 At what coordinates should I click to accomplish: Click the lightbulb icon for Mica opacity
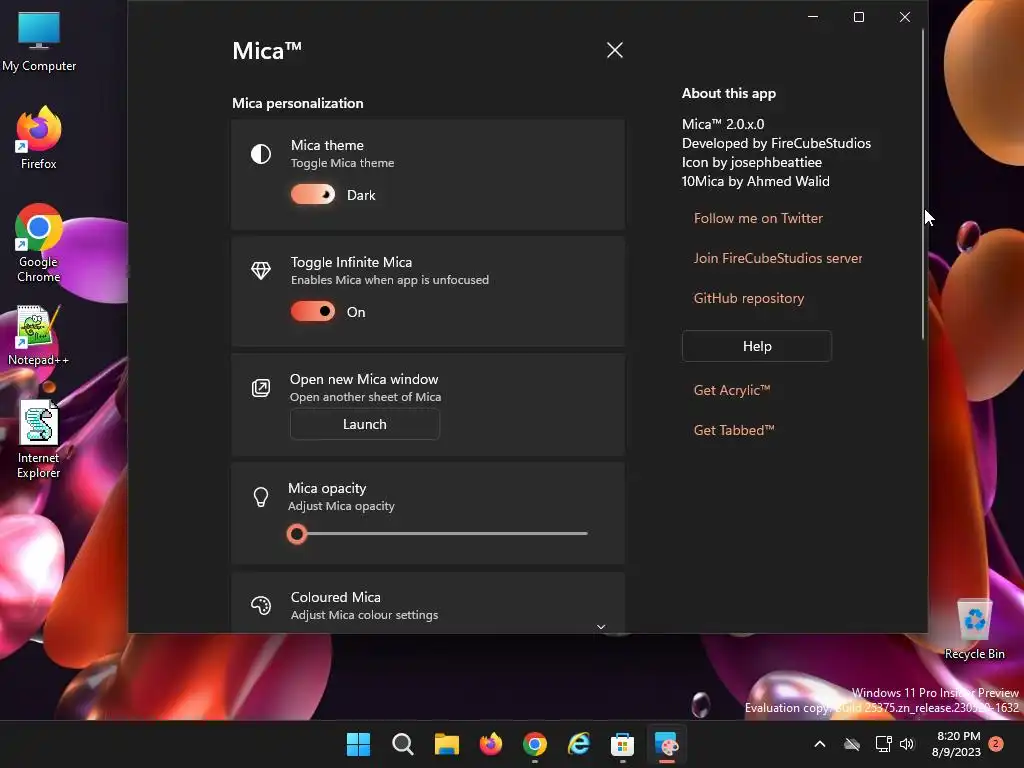[x=261, y=497]
